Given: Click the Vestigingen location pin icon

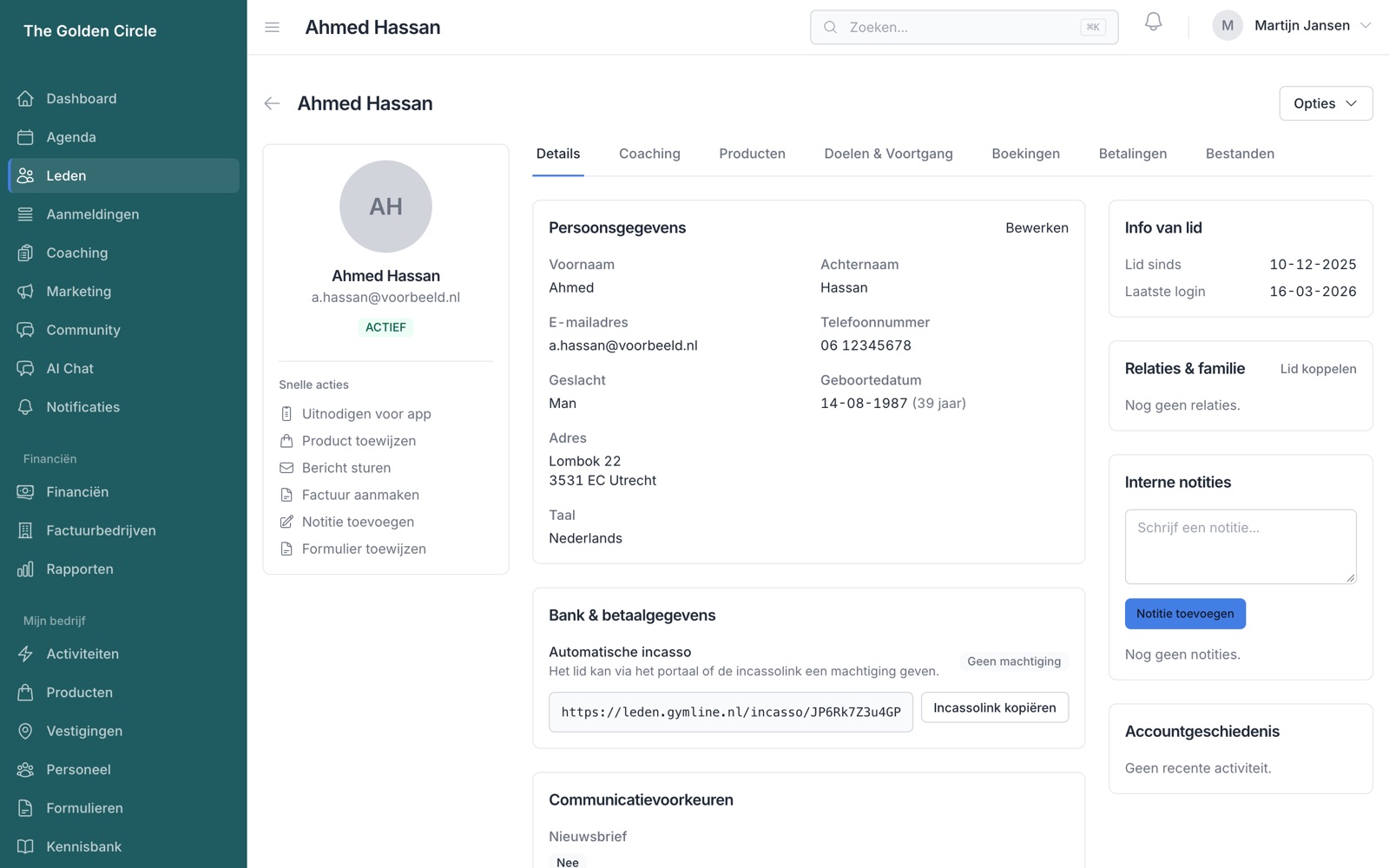Looking at the screenshot, I should (x=25, y=731).
